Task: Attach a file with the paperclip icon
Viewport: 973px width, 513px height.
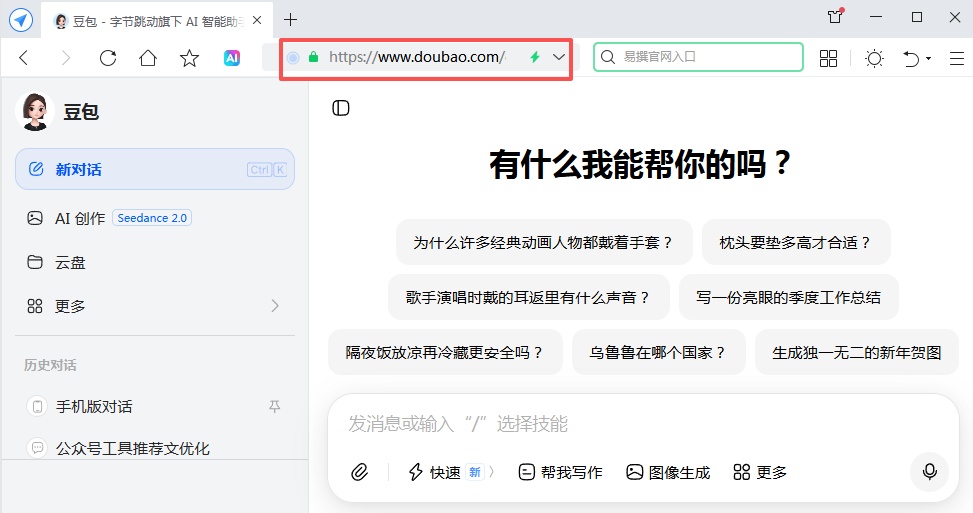Action: (359, 472)
